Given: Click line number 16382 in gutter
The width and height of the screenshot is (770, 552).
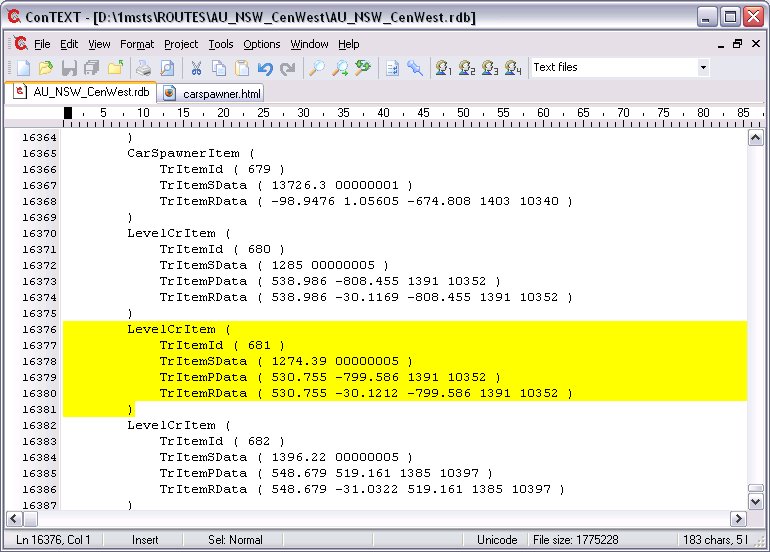Looking at the screenshot, I should (x=39, y=425).
